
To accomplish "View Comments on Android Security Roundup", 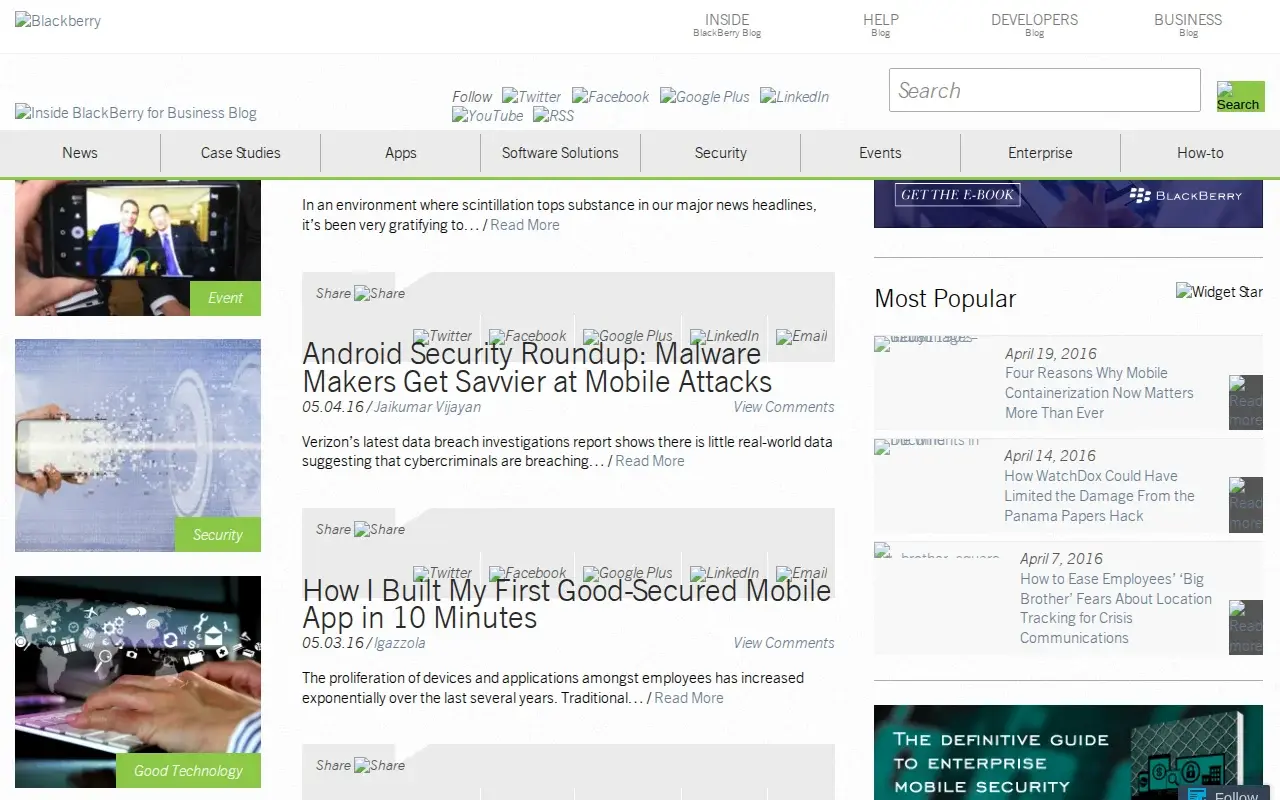I will point(784,407).
